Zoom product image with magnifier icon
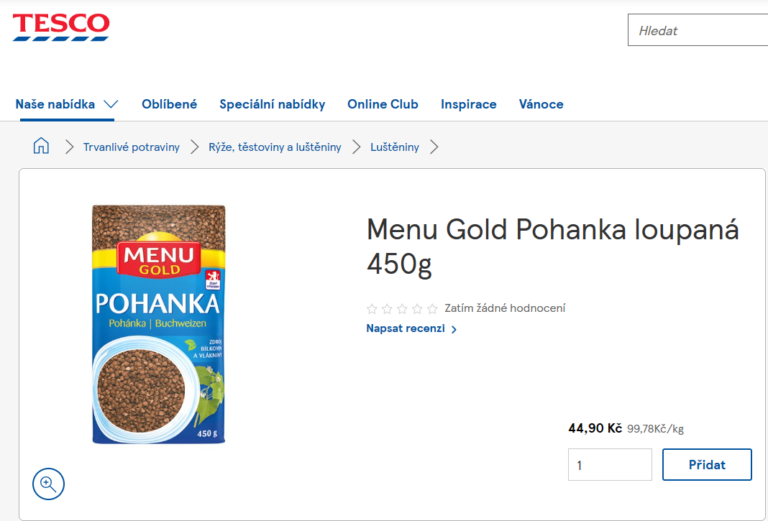 pos(48,484)
